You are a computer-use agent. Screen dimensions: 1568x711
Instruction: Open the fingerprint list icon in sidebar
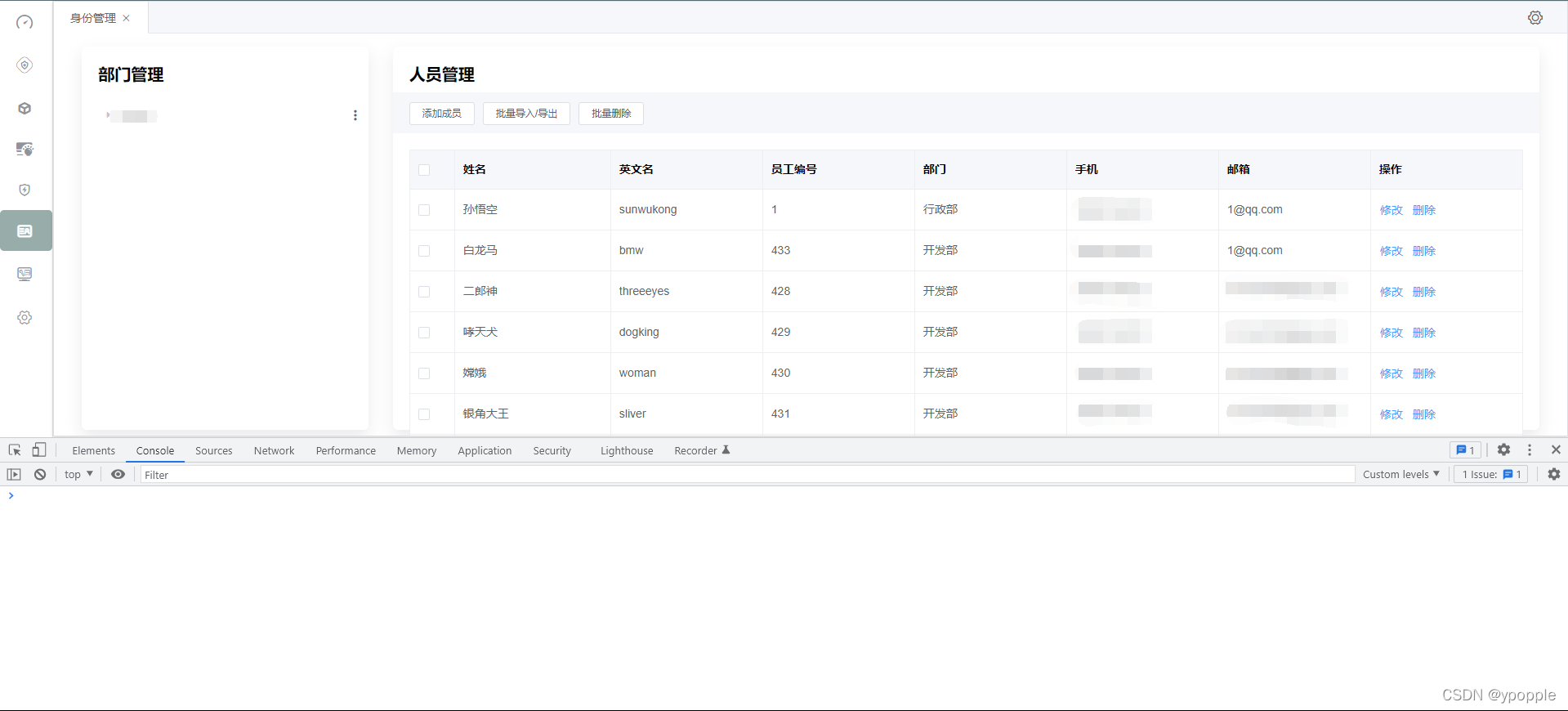[25, 149]
